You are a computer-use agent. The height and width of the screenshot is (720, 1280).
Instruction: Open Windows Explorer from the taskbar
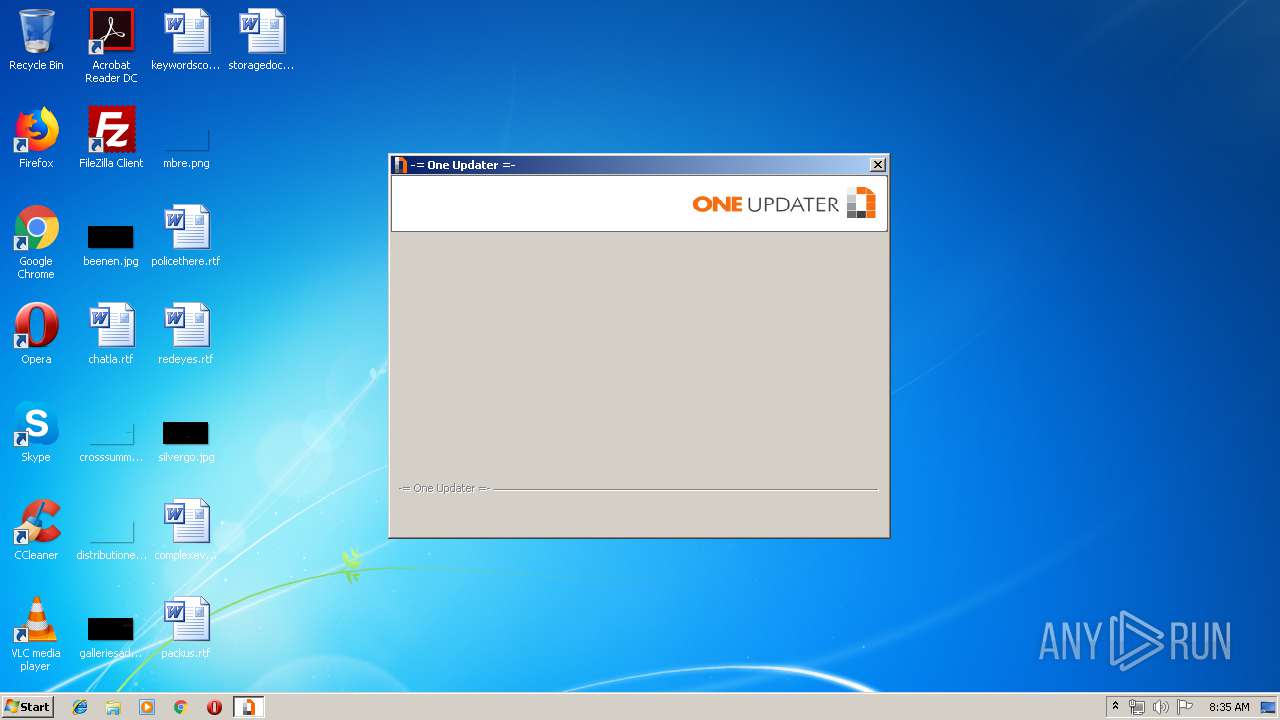113,707
